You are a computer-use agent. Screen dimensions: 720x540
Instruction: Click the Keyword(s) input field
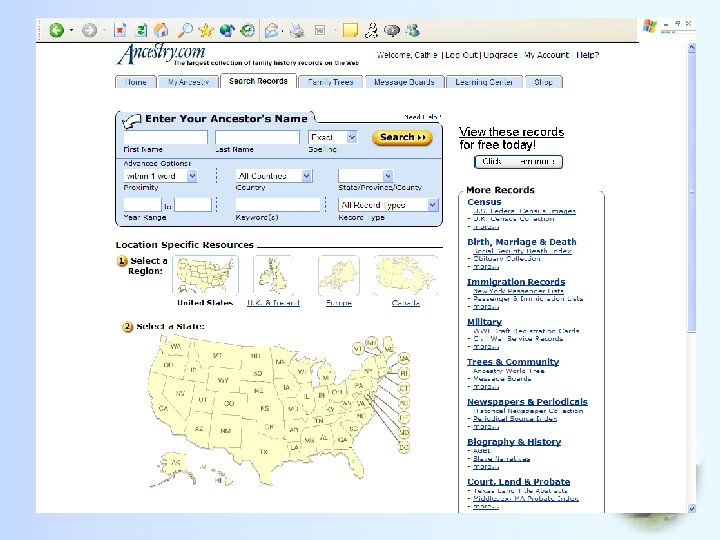(278, 205)
